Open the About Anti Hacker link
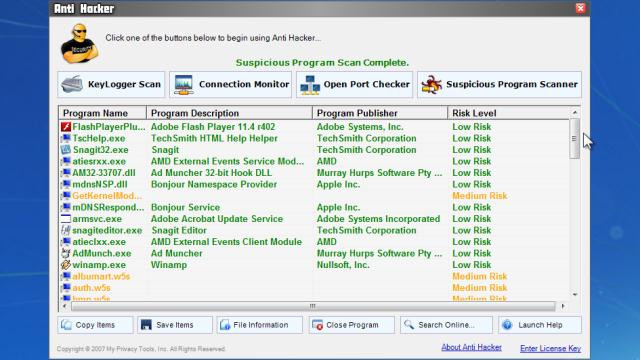 coord(471,347)
